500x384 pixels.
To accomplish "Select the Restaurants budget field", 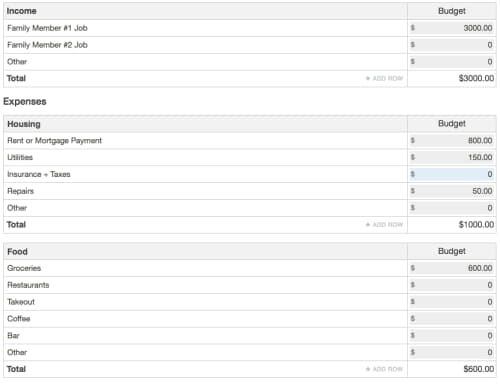I will [452, 285].
